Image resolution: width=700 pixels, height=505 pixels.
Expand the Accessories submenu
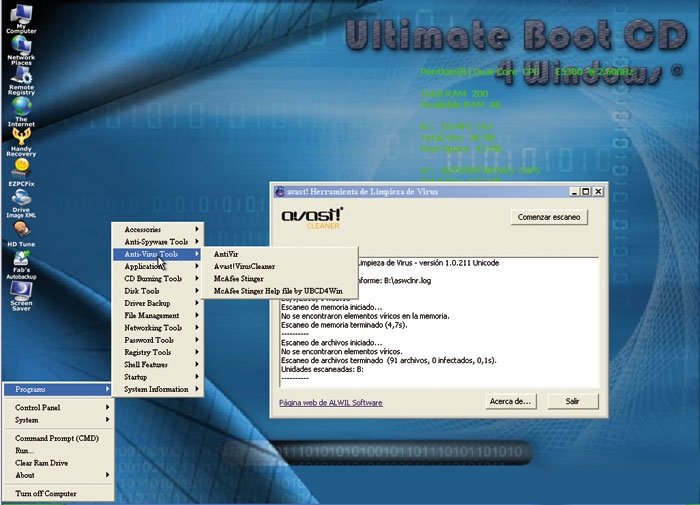pyautogui.click(x=158, y=229)
